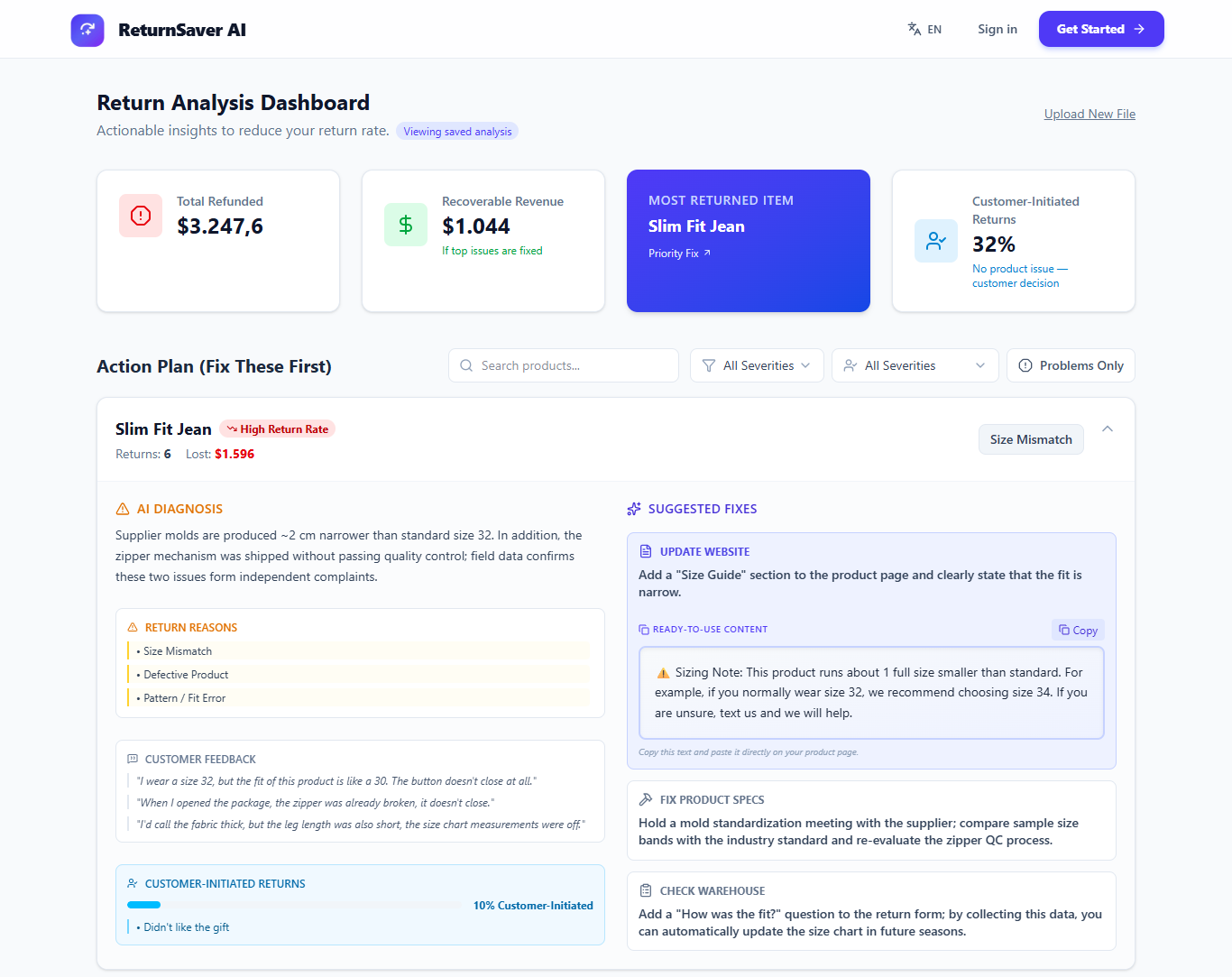Click the Get Started button

1100,29
